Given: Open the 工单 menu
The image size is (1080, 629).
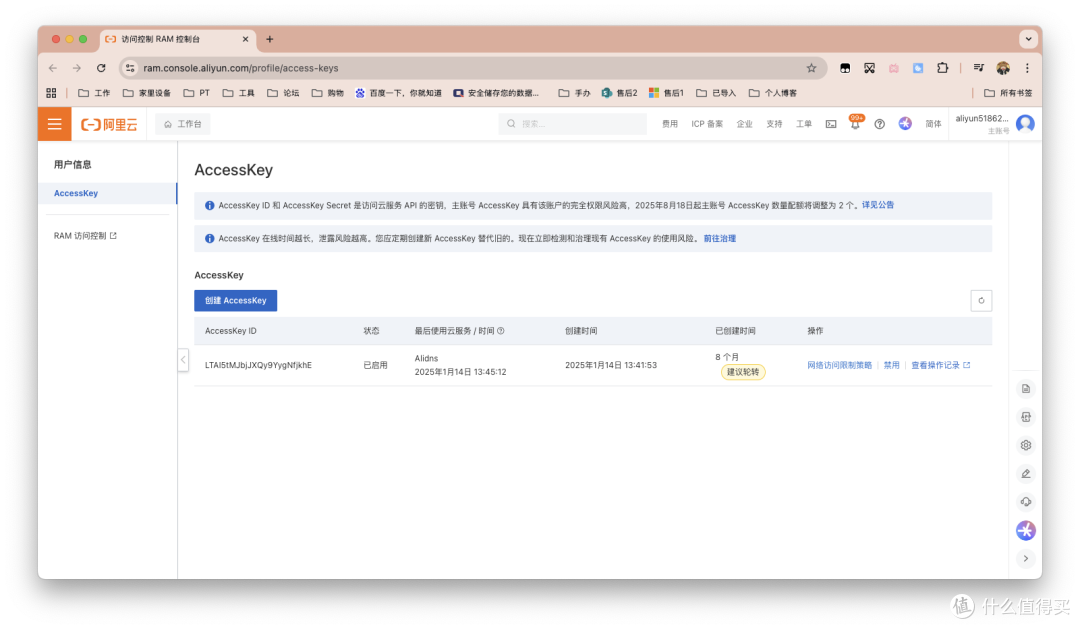Looking at the screenshot, I should click(804, 124).
